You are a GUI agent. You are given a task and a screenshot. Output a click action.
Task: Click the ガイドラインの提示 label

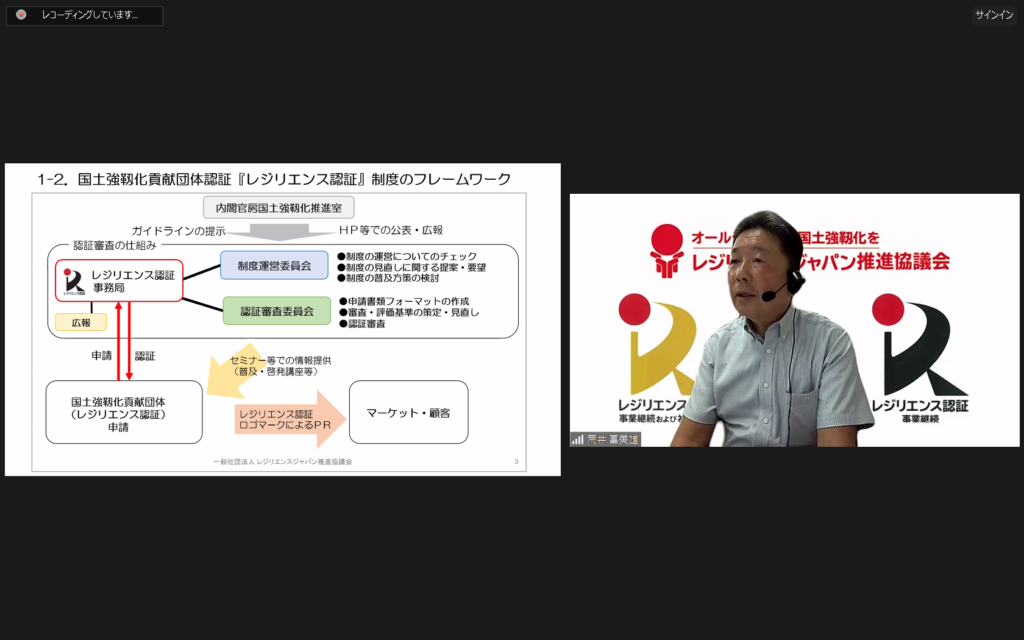click(x=178, y=231)
